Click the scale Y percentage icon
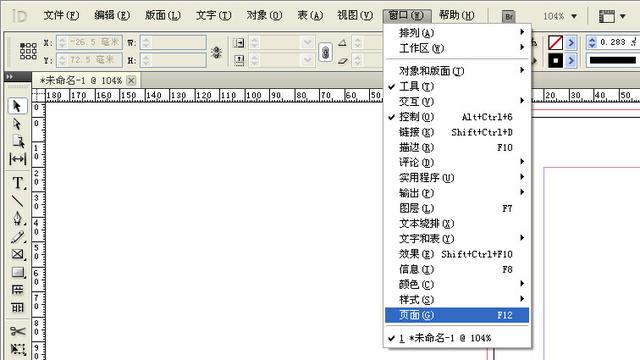The height and width of the screenshot is (360, 640). tap(238, 61)
